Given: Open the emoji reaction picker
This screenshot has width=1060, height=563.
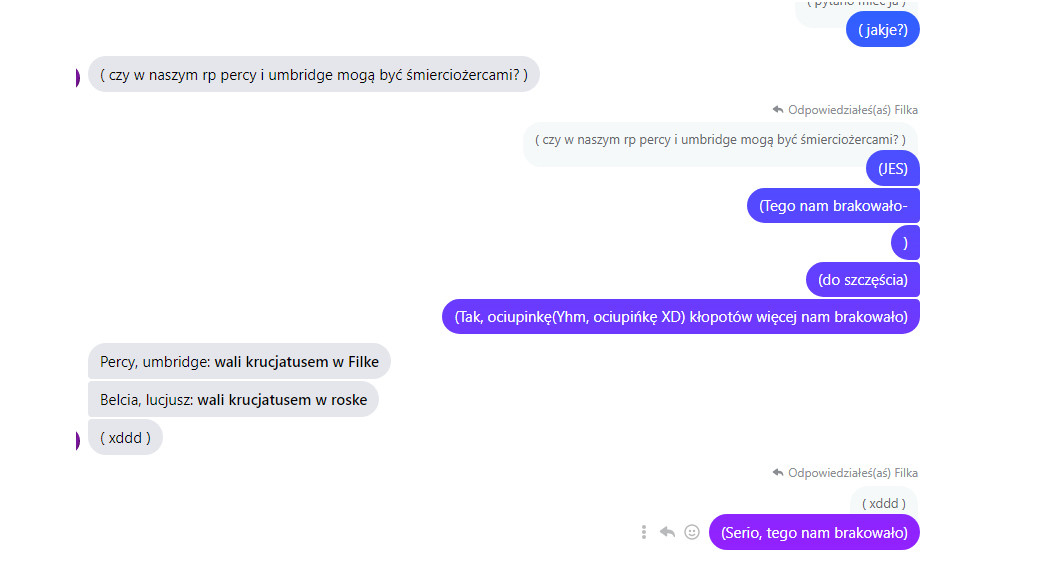Looking at the screenshot, I should click(692, 533).
